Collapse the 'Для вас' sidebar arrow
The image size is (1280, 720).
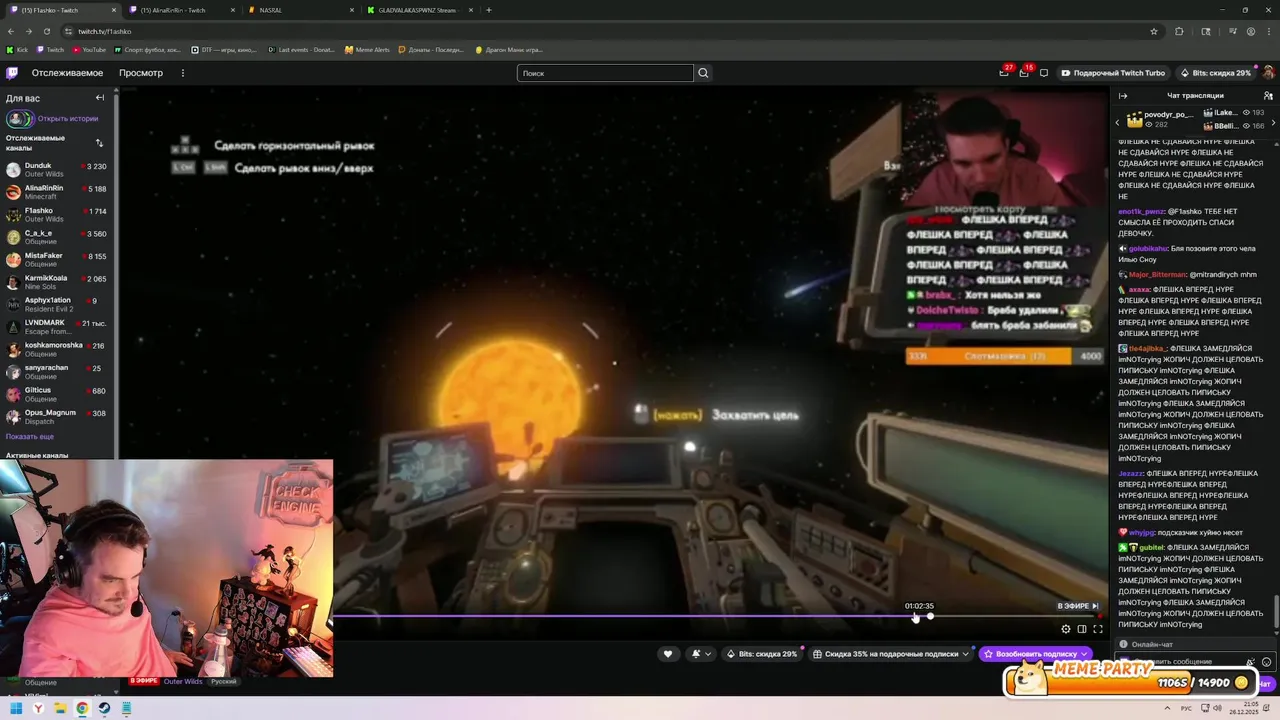click(100, 98)
